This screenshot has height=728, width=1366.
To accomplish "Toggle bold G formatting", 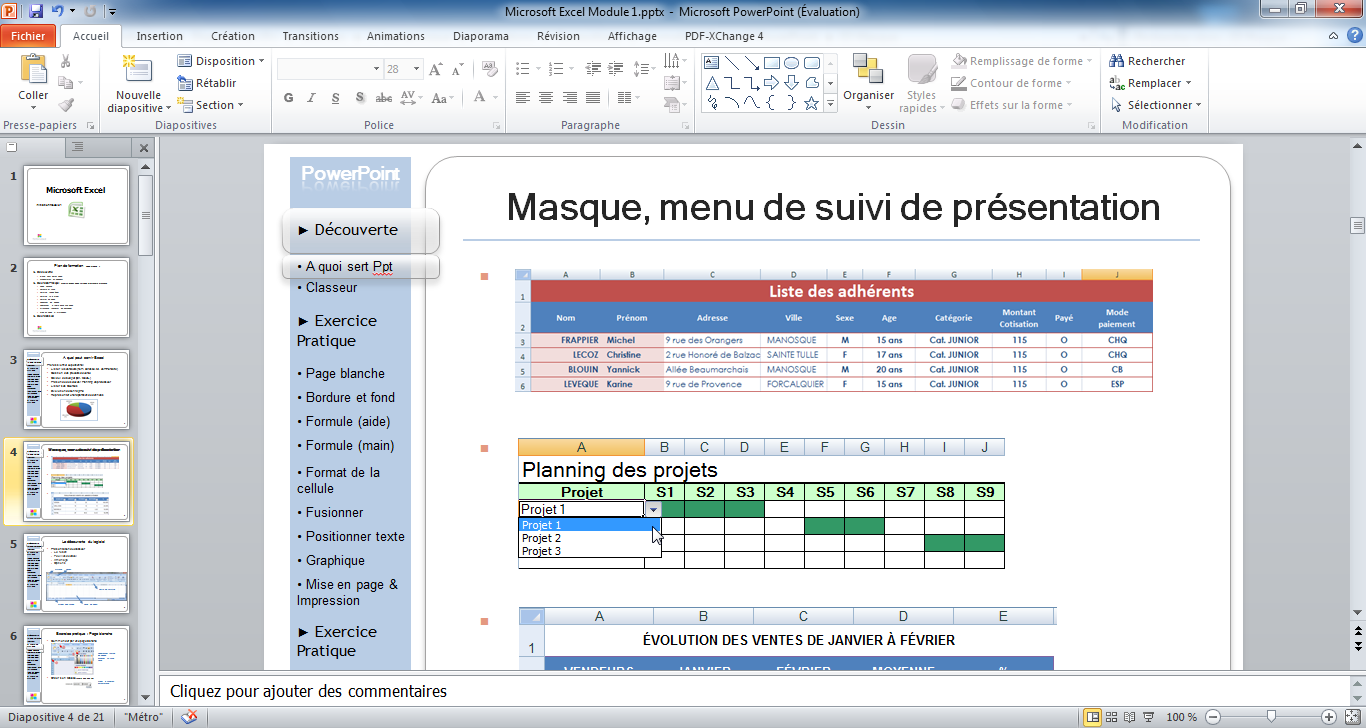I will click(289, 97).
